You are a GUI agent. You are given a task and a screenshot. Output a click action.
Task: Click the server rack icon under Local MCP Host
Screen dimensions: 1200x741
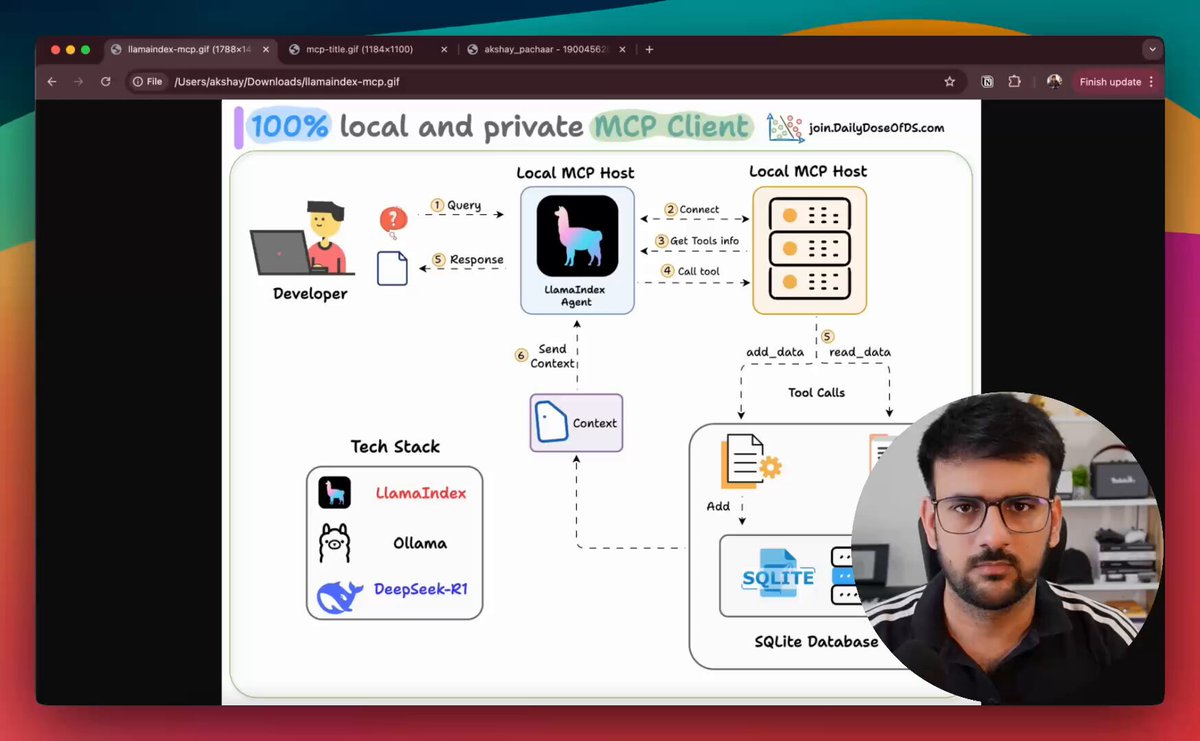[x=808, y=246]
